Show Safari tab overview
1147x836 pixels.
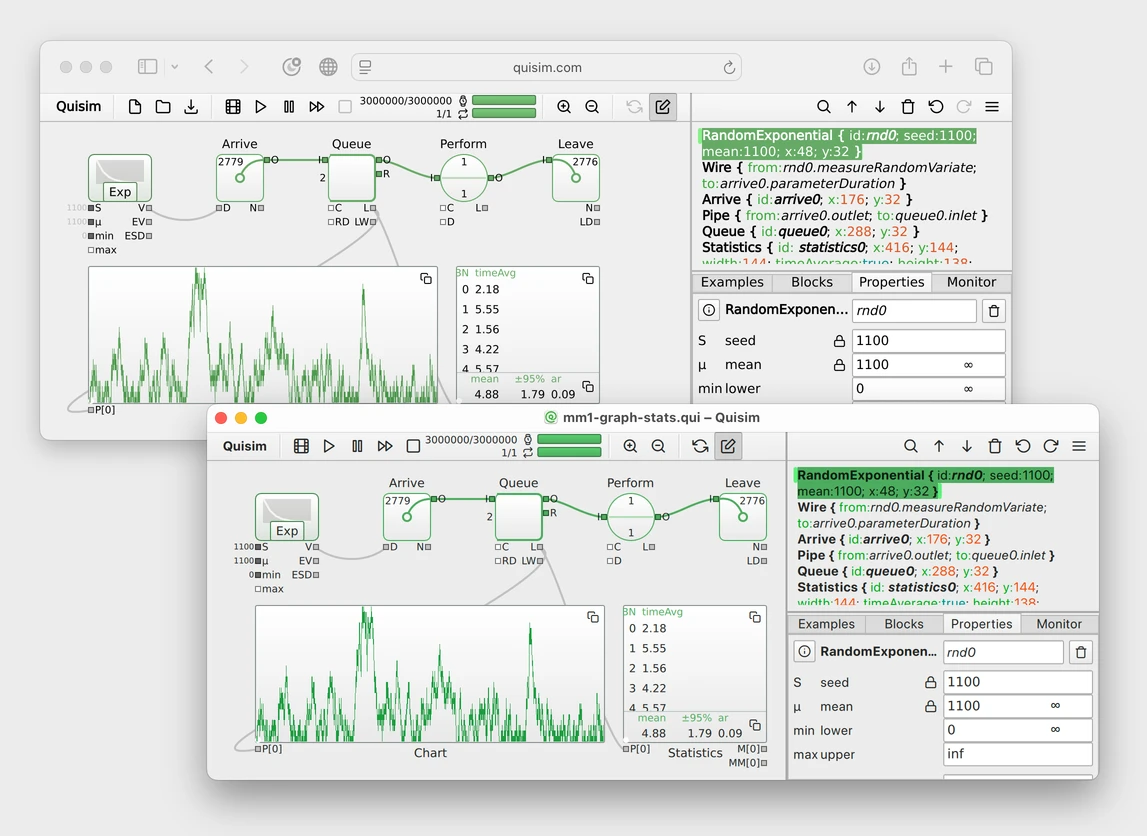click(984, 67)
